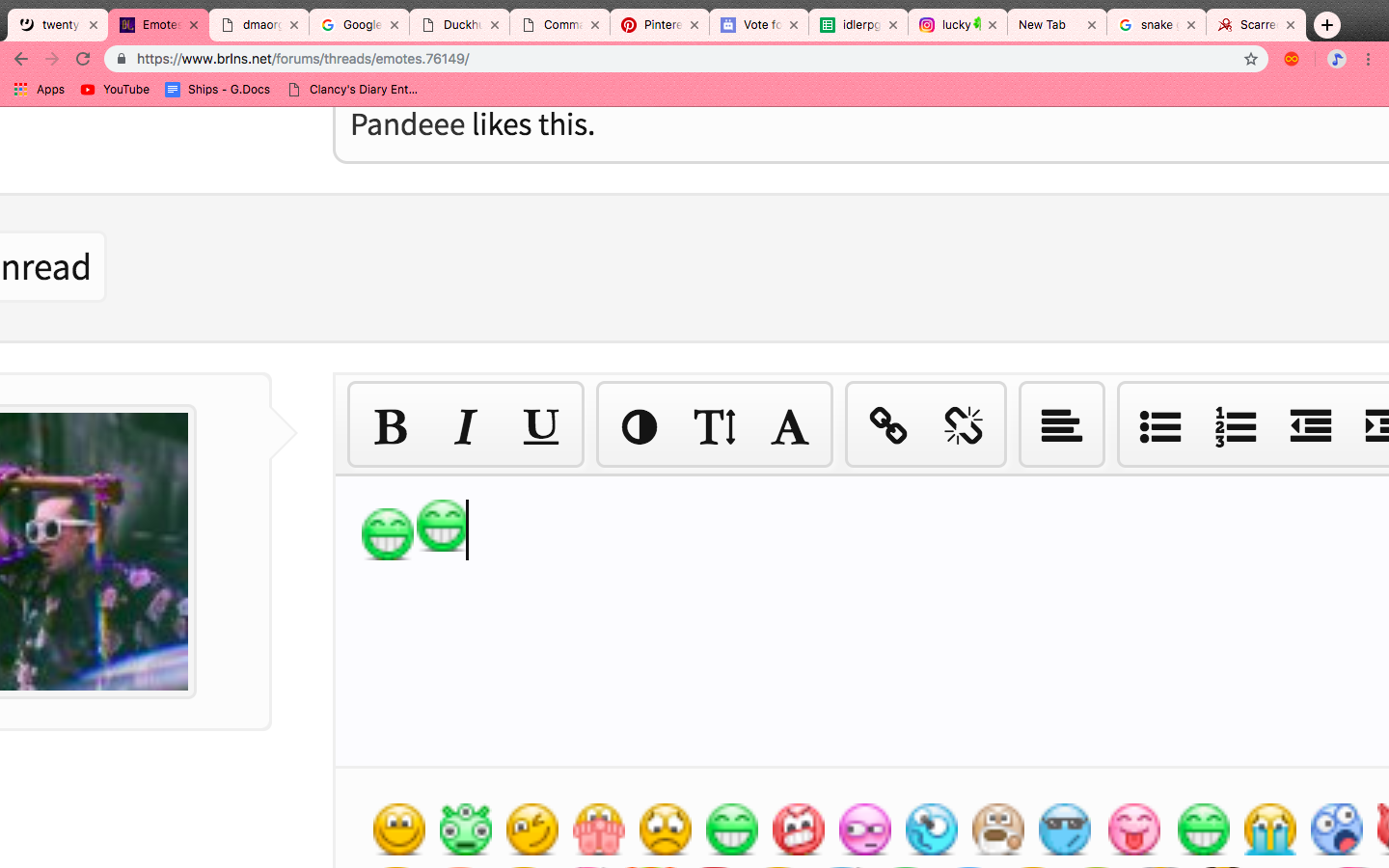Viewport: 1389px width, 868px height.
Task: Insert the green grin emote beside the crying one
Action: (x=1204, y=829)
